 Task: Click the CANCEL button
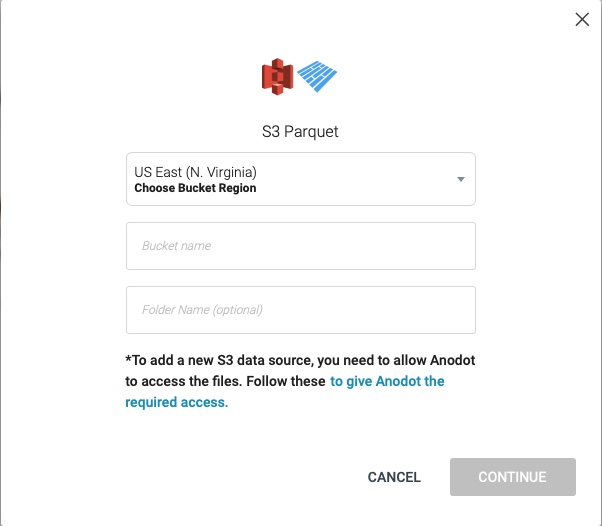[394, 477]
